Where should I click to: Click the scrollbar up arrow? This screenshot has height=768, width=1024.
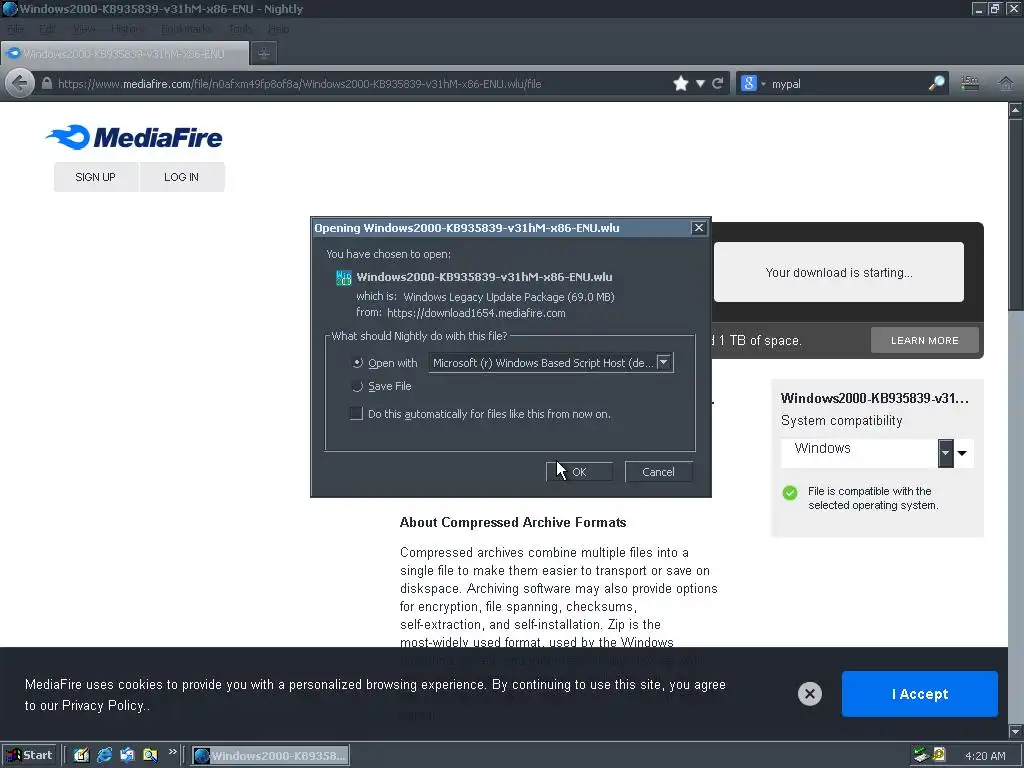(1016, 110)
